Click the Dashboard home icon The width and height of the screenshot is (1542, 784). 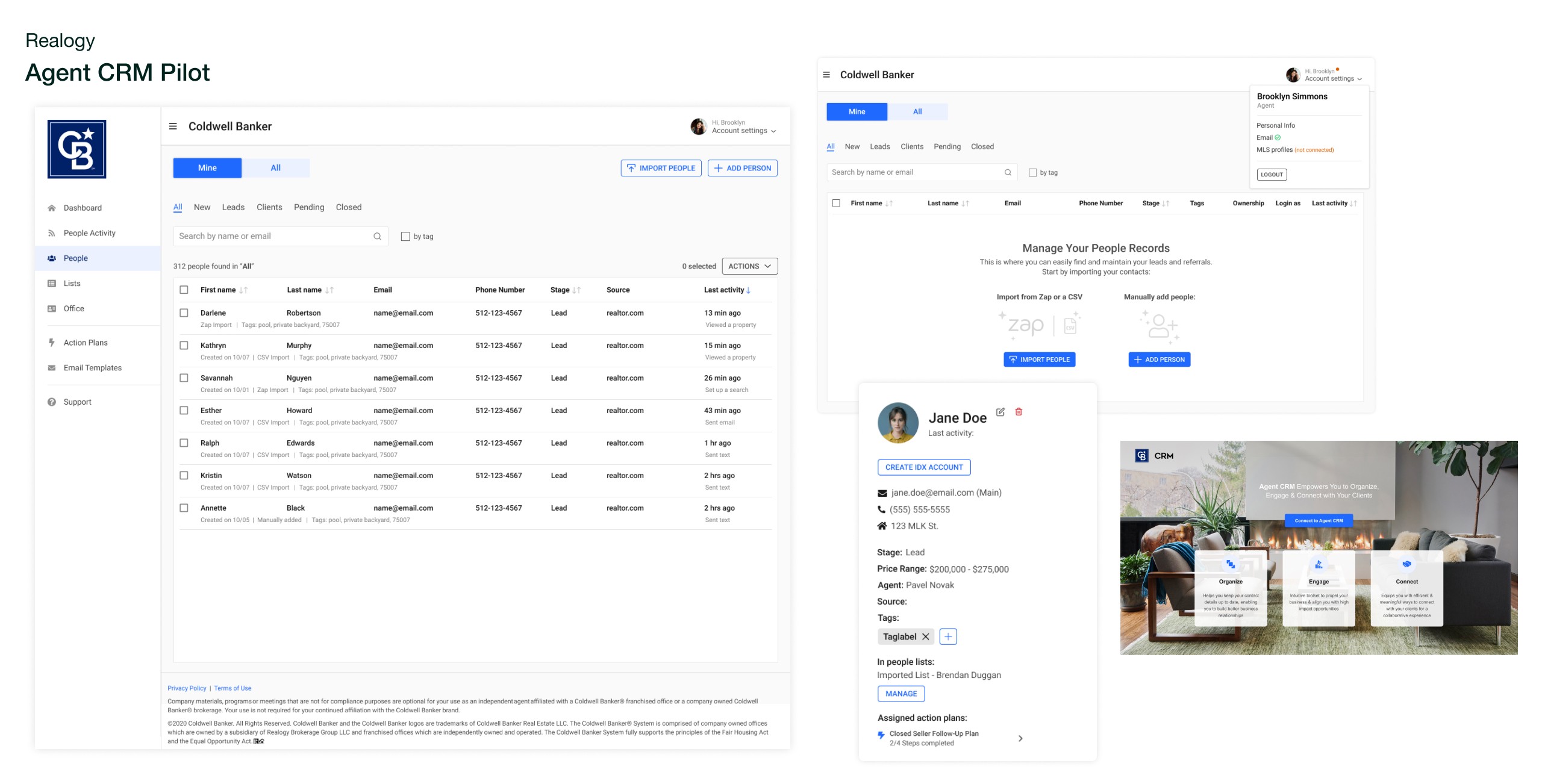[52, 208]
